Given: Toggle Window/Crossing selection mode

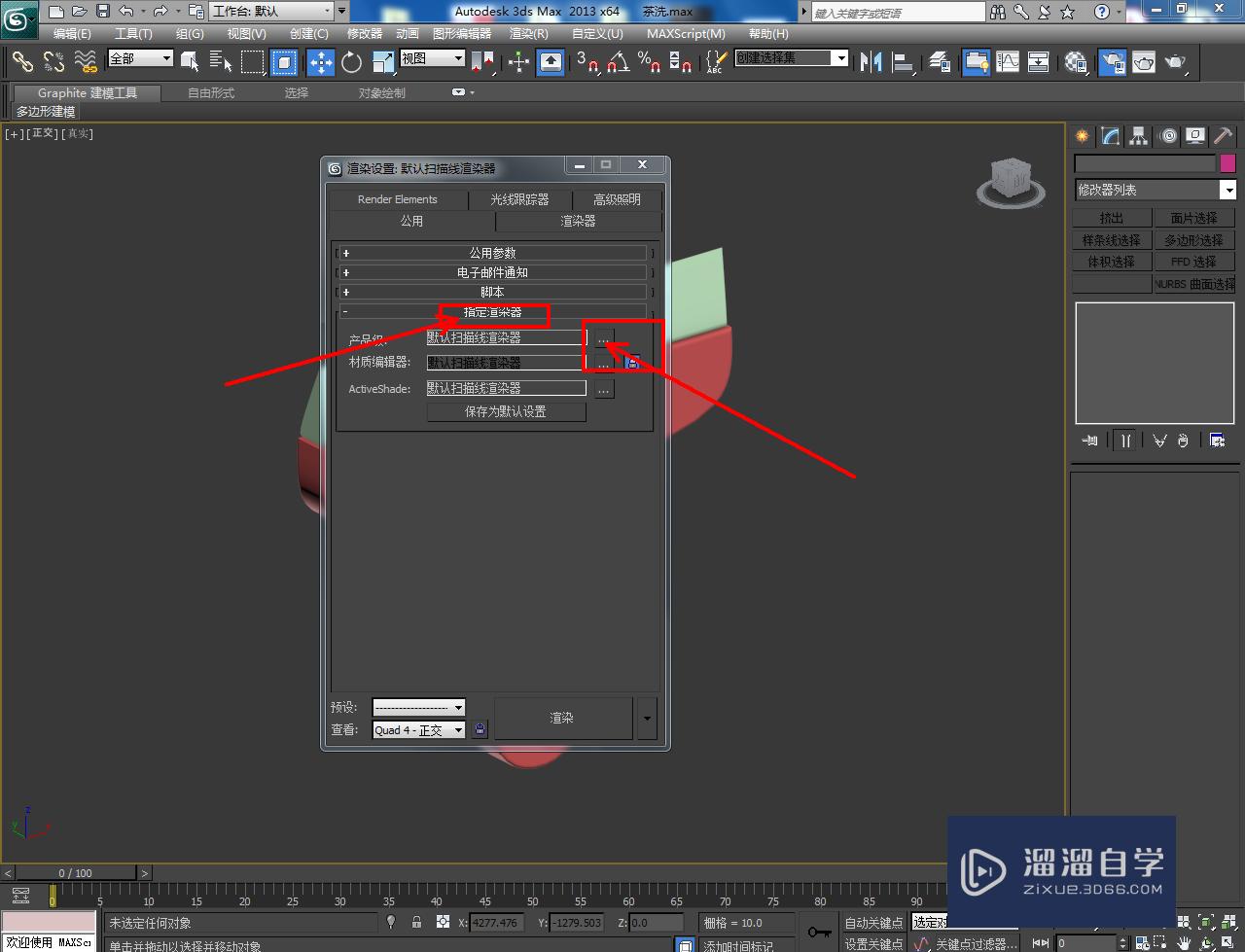Looking at the screenshot, I should pyautogui.click(x=284, y=62).
